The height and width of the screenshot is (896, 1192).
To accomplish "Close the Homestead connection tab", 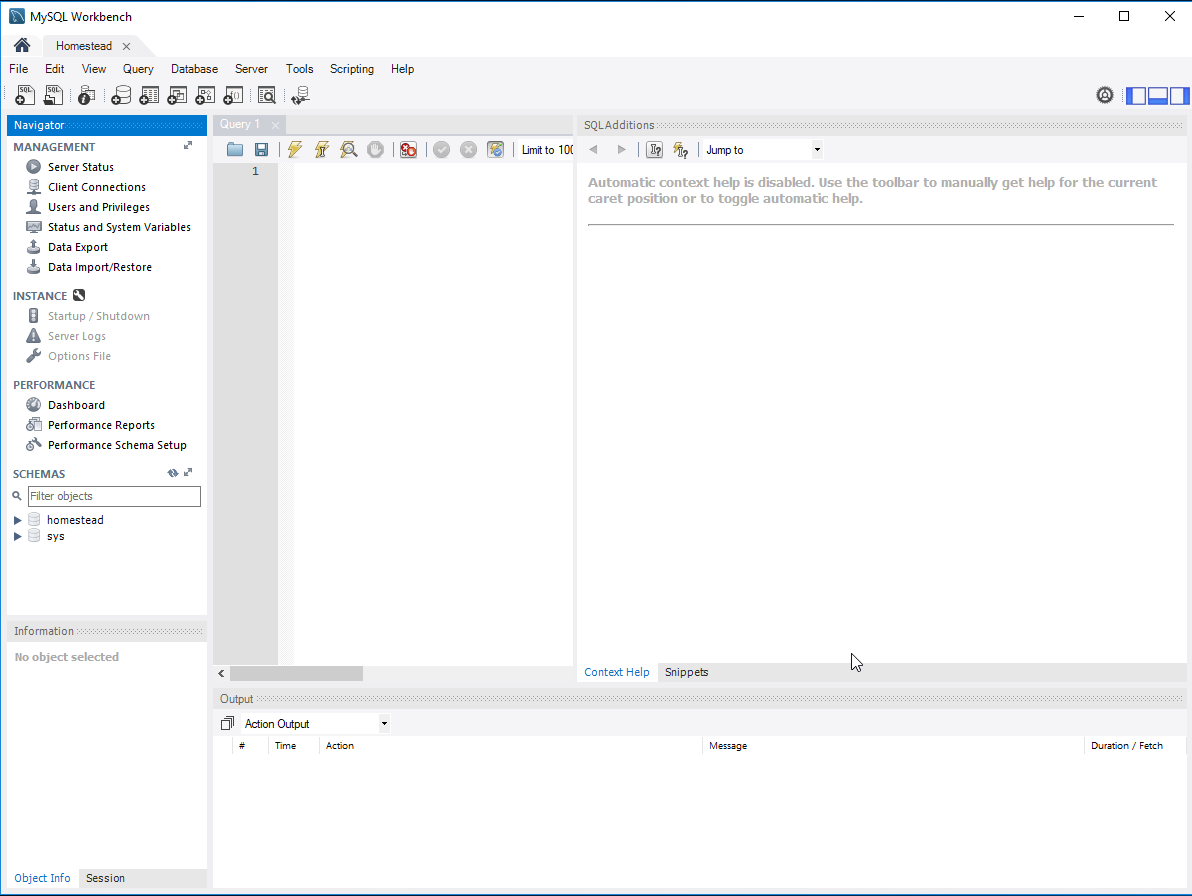I will pyautogui.click(x=126, y=46).
